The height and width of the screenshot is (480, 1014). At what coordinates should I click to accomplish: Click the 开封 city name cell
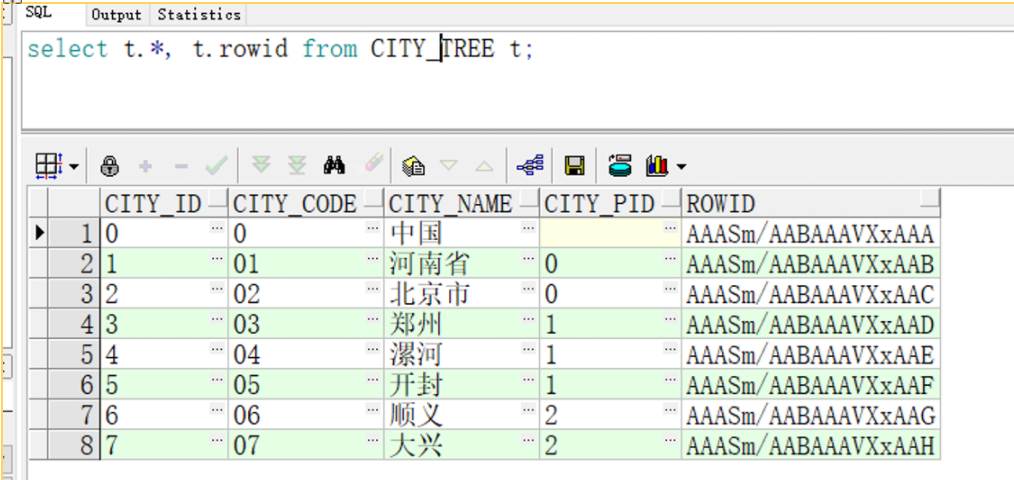(462, 385)
